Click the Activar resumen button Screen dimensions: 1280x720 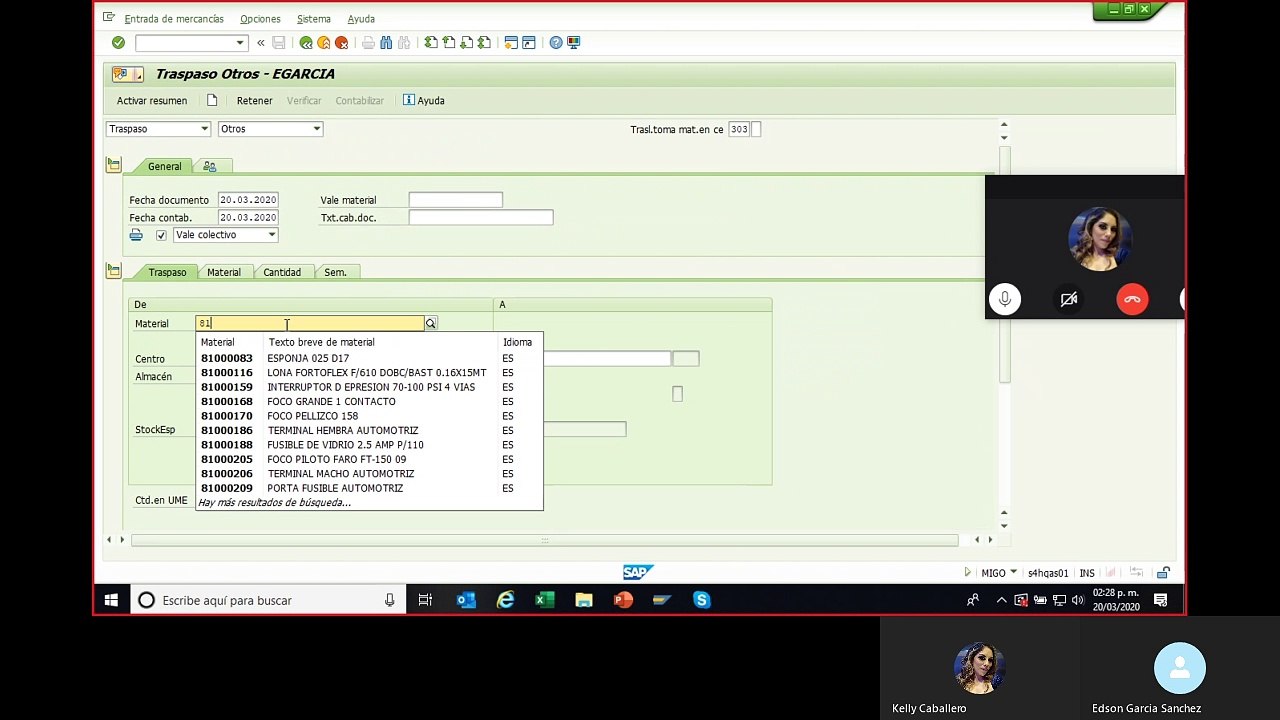point(152,101)
